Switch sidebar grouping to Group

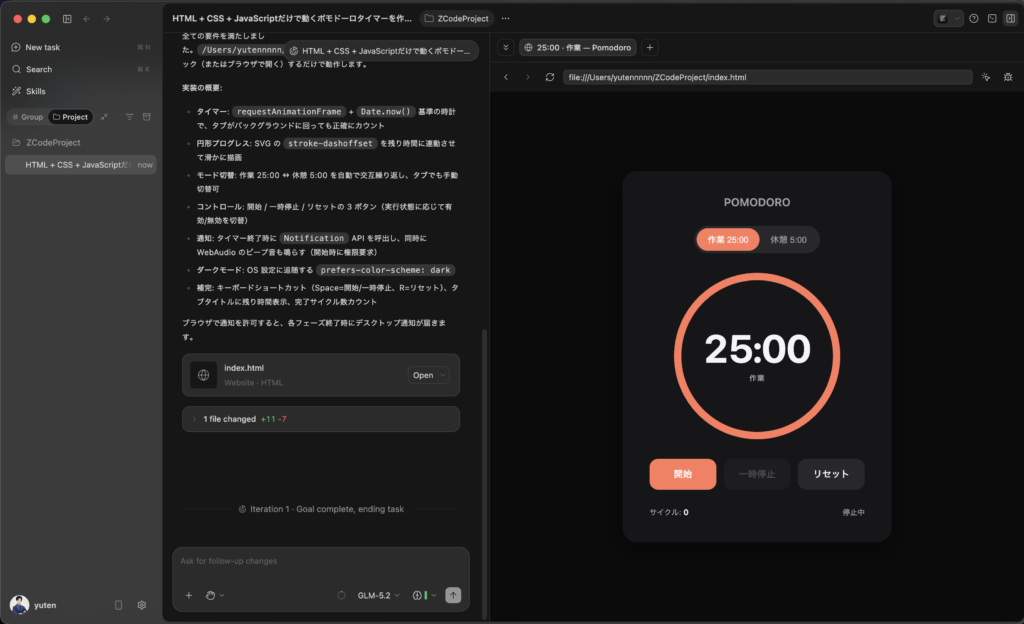click(27, 117)
